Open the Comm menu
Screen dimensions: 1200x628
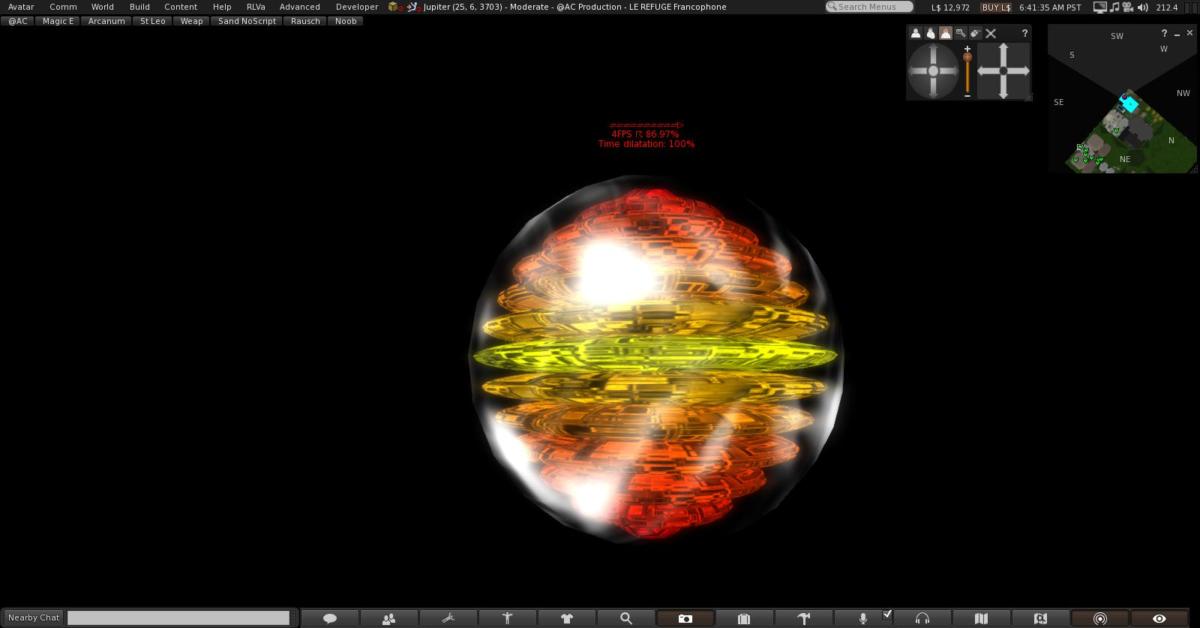pyautogui.click(x=63, y=7)
